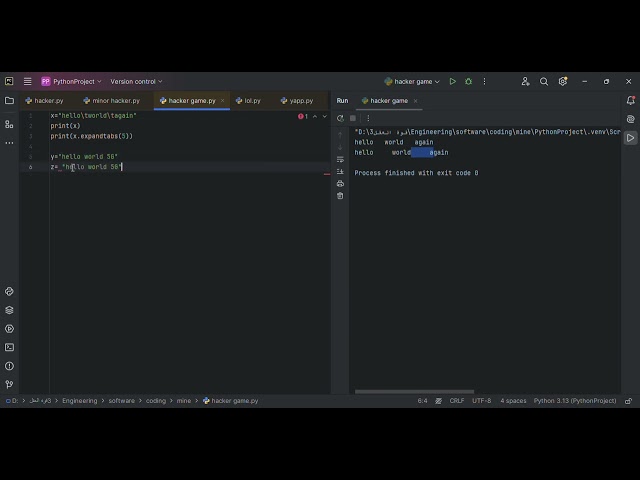Image resolution: width=640 pixels, height=480 pixels.
Task: Jump up the stack trace arrow in Run panel
Action: click(x=340, y=135)
